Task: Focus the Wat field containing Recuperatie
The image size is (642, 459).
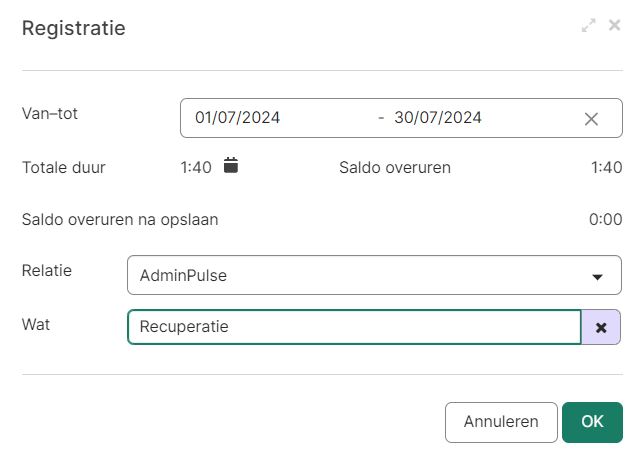Action: pos(354,327)
